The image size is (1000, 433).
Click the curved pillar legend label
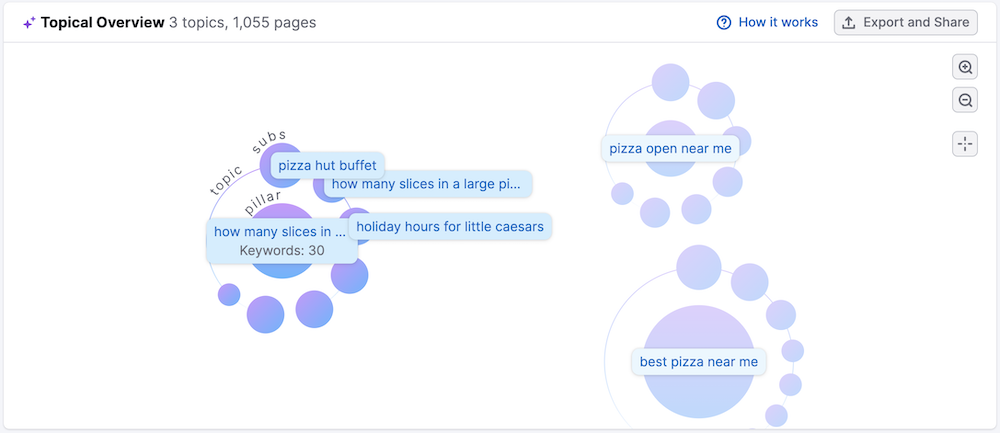click(262, 202)
